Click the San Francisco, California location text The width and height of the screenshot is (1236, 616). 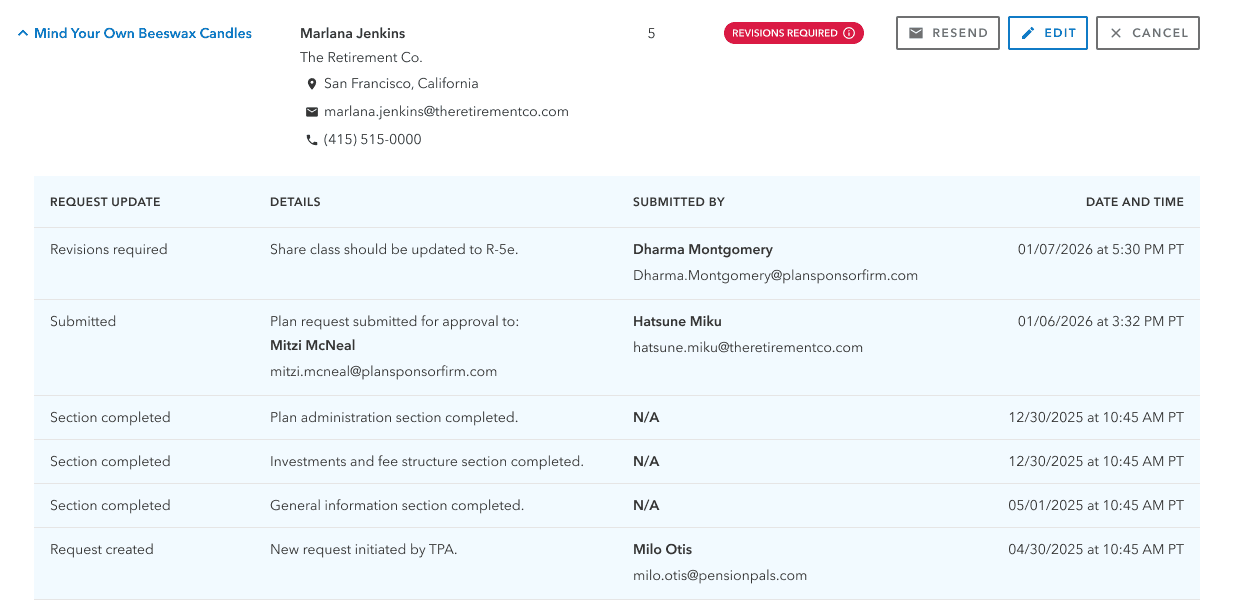click(401, 84)
